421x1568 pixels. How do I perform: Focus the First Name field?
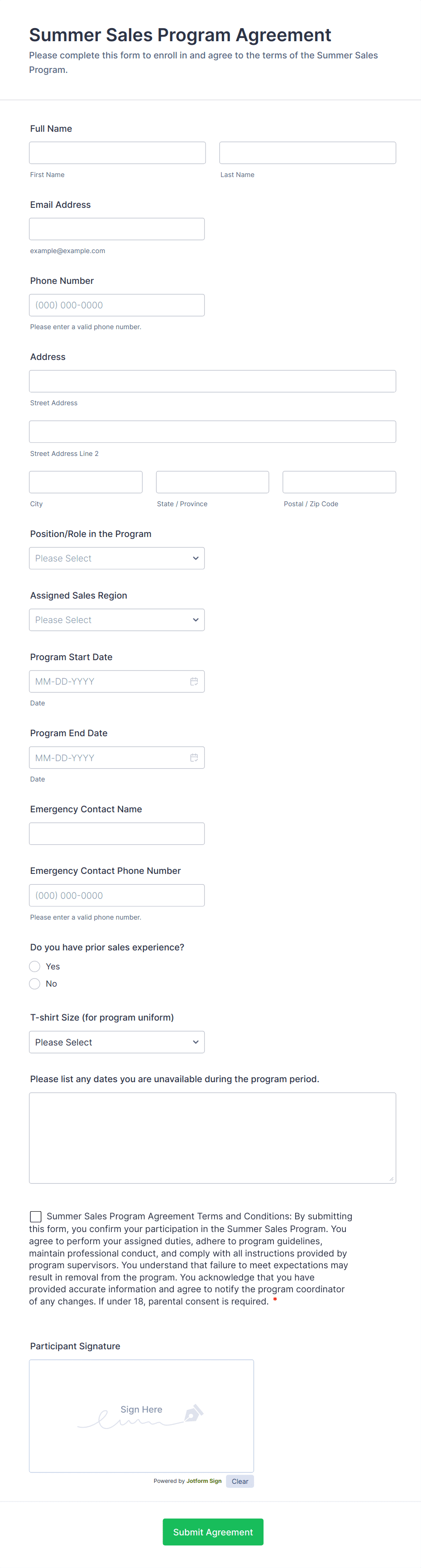(x=117, y=153)
